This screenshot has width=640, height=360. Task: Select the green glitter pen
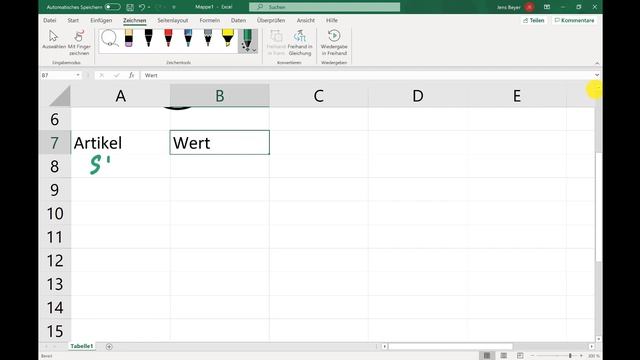tap(247, 40)
